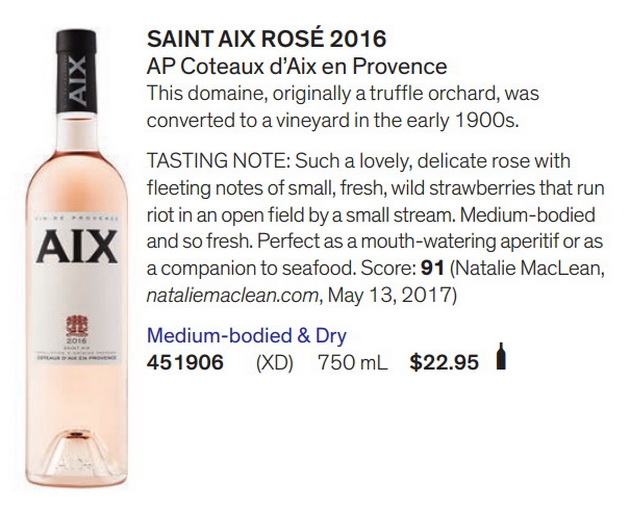
Task: Click the 750 mL bottle size text
Action: click(x=353, y=363)
